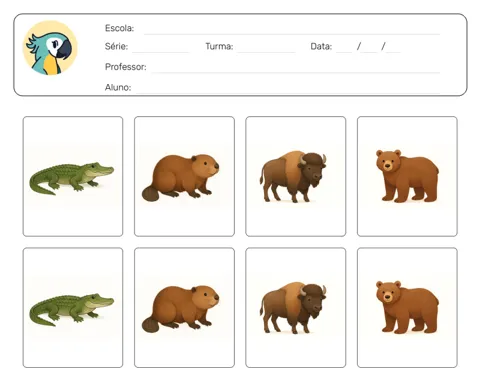Click the Aluno label text
This screenshot has height=384, width=480.
click(118, 87)
